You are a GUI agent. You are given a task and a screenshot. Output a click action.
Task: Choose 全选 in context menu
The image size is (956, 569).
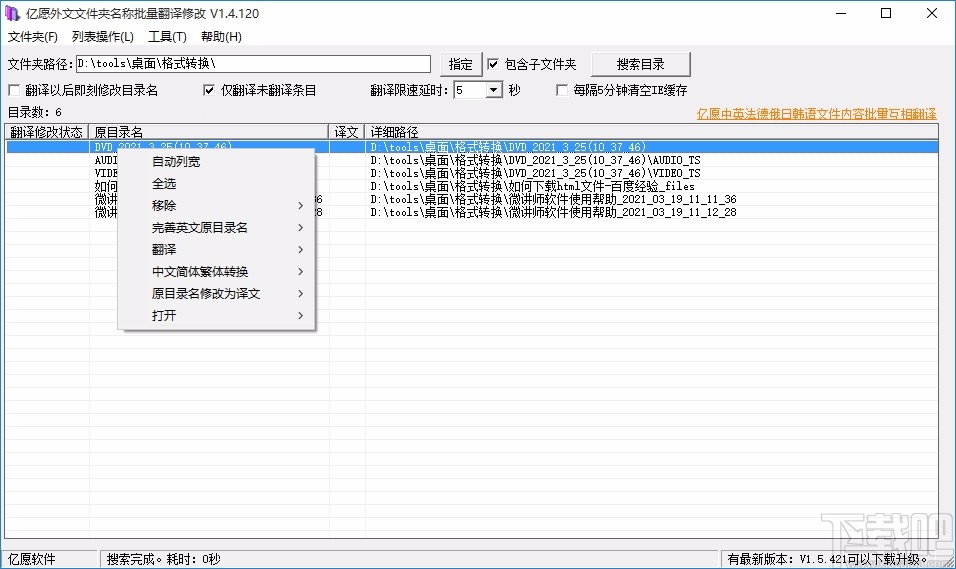216,184
